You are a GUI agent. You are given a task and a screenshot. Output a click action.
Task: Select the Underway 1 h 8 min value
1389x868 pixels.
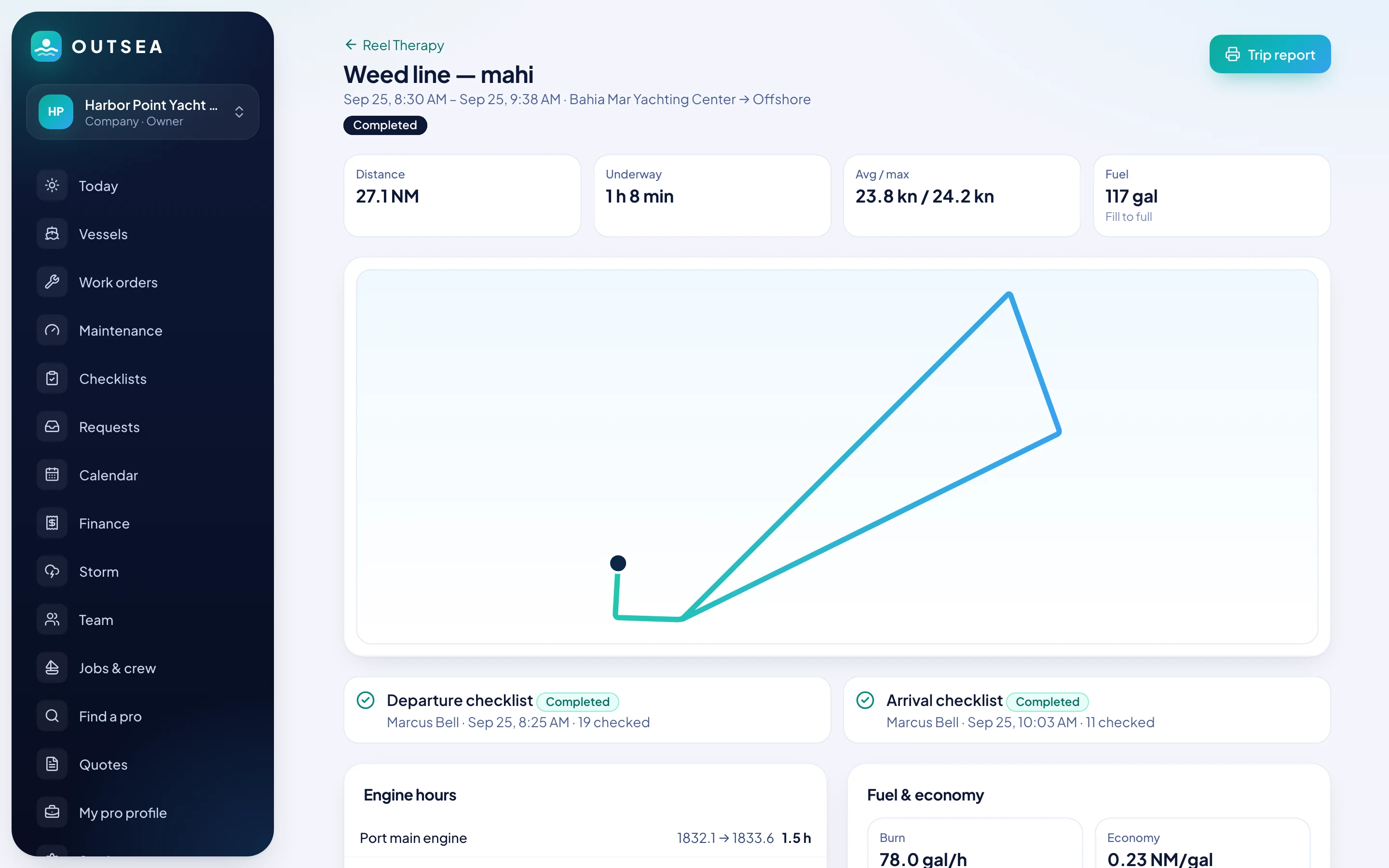point(640,196)
